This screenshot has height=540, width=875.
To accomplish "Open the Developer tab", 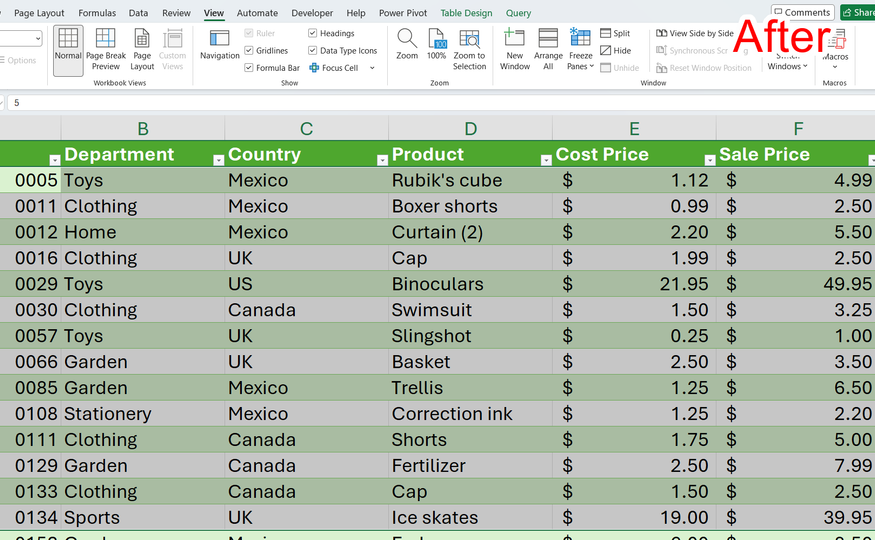I will pyautogui.click(x=312, y=13).
